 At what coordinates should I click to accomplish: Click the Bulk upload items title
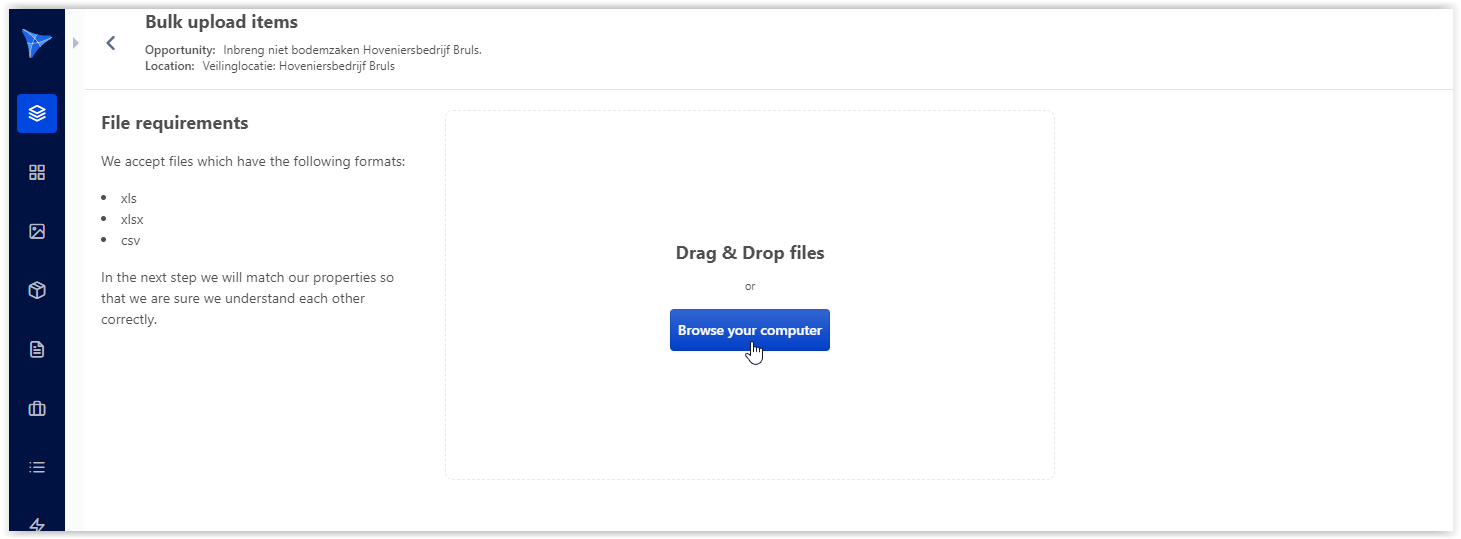(221, 22)
